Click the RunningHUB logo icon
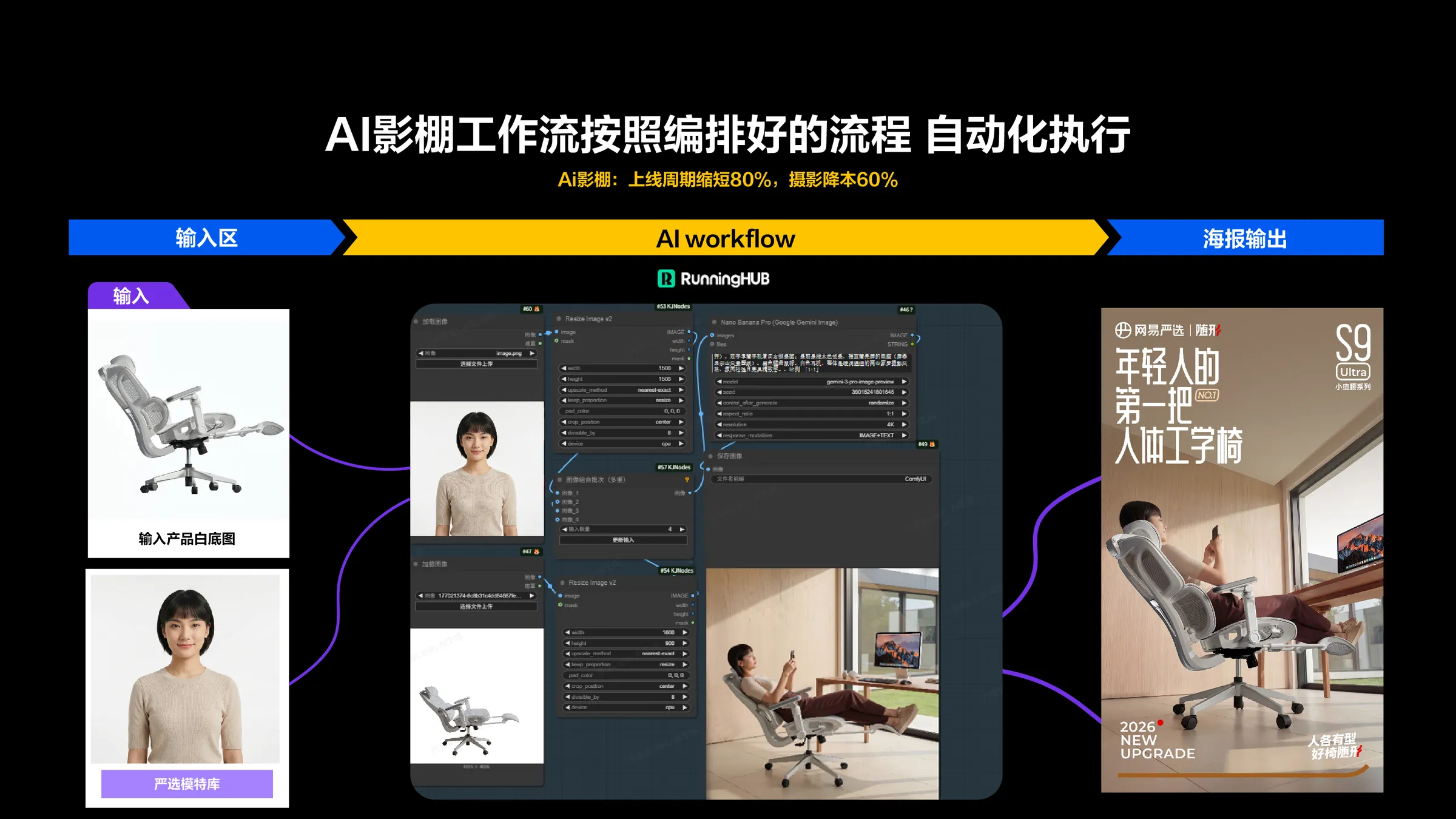The width and height of the screenshot is (1456, 819). 666,278
